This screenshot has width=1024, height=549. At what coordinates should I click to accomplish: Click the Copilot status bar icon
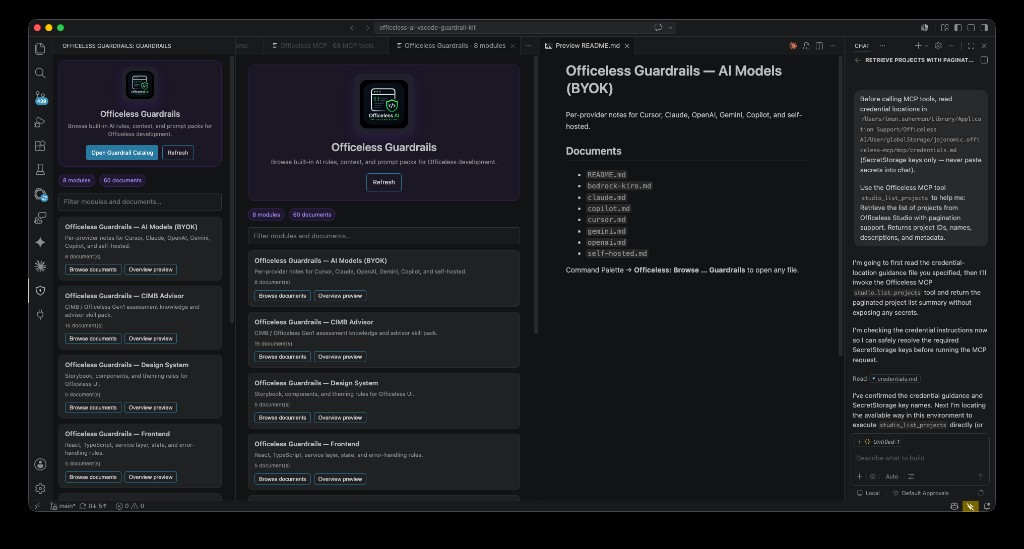(954, 506)
